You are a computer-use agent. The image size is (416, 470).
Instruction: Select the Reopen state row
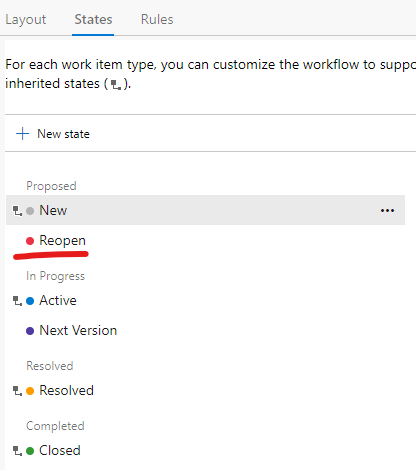pos(205,241)
